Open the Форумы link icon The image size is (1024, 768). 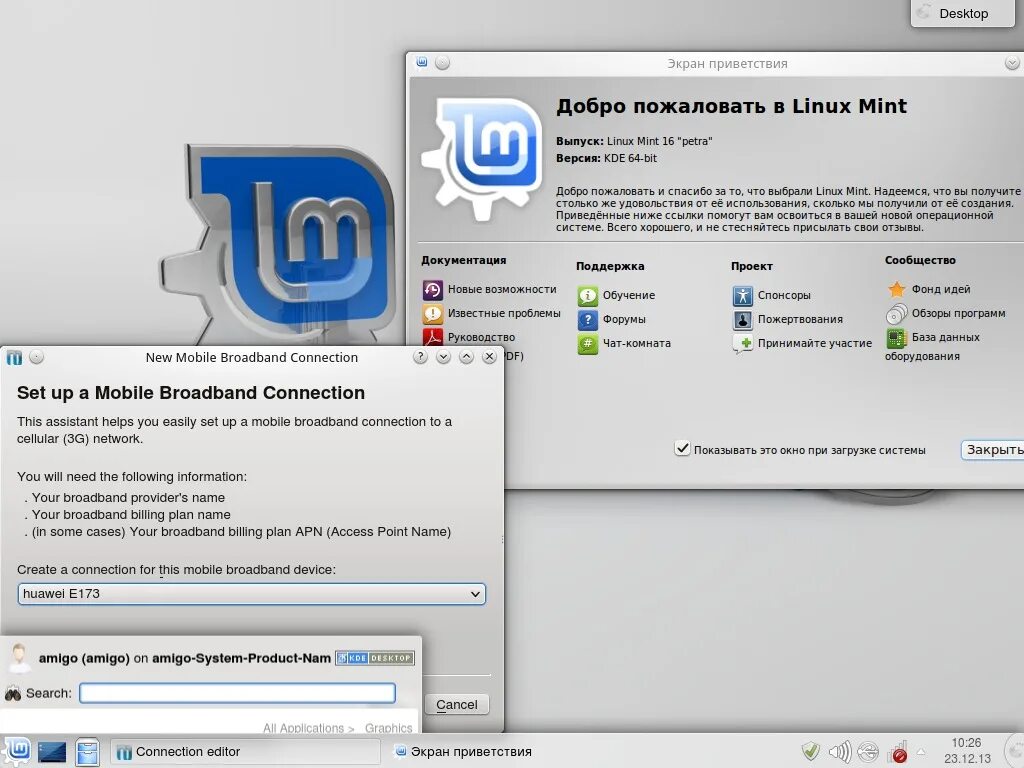588,319
